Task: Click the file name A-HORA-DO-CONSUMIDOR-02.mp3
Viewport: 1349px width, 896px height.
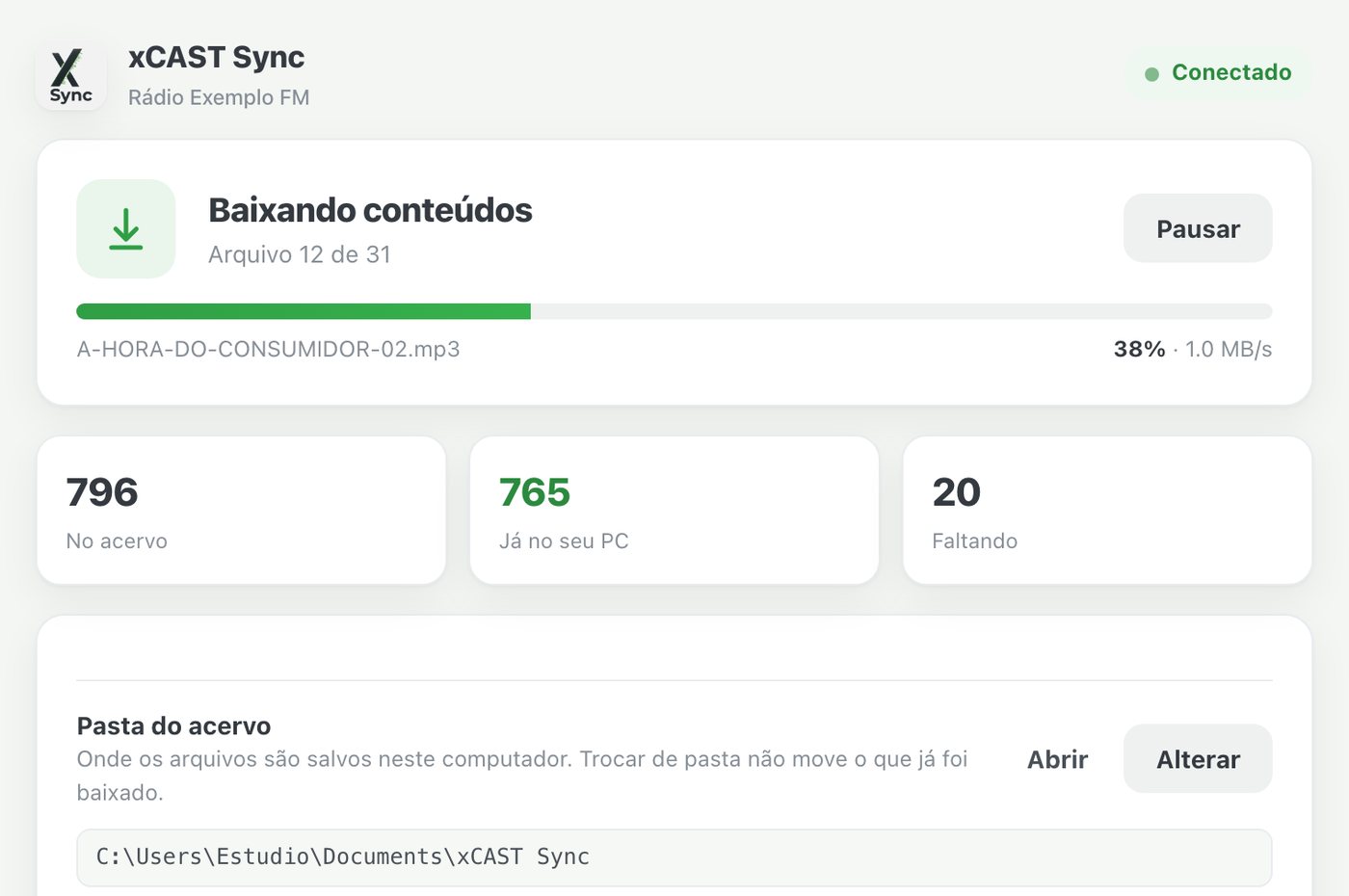Action: point(268,349)
